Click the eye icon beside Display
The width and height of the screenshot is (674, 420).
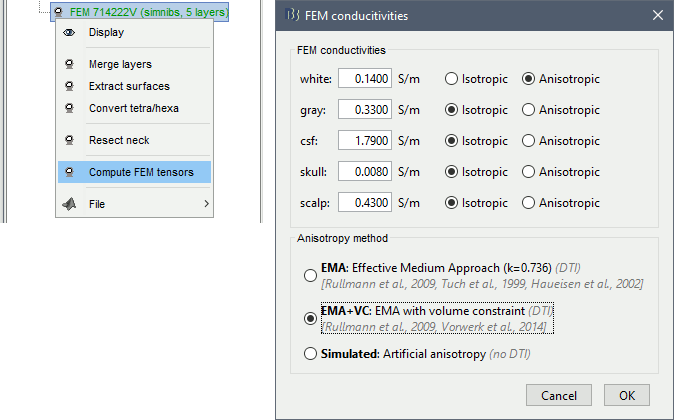(x=69, y=32)
